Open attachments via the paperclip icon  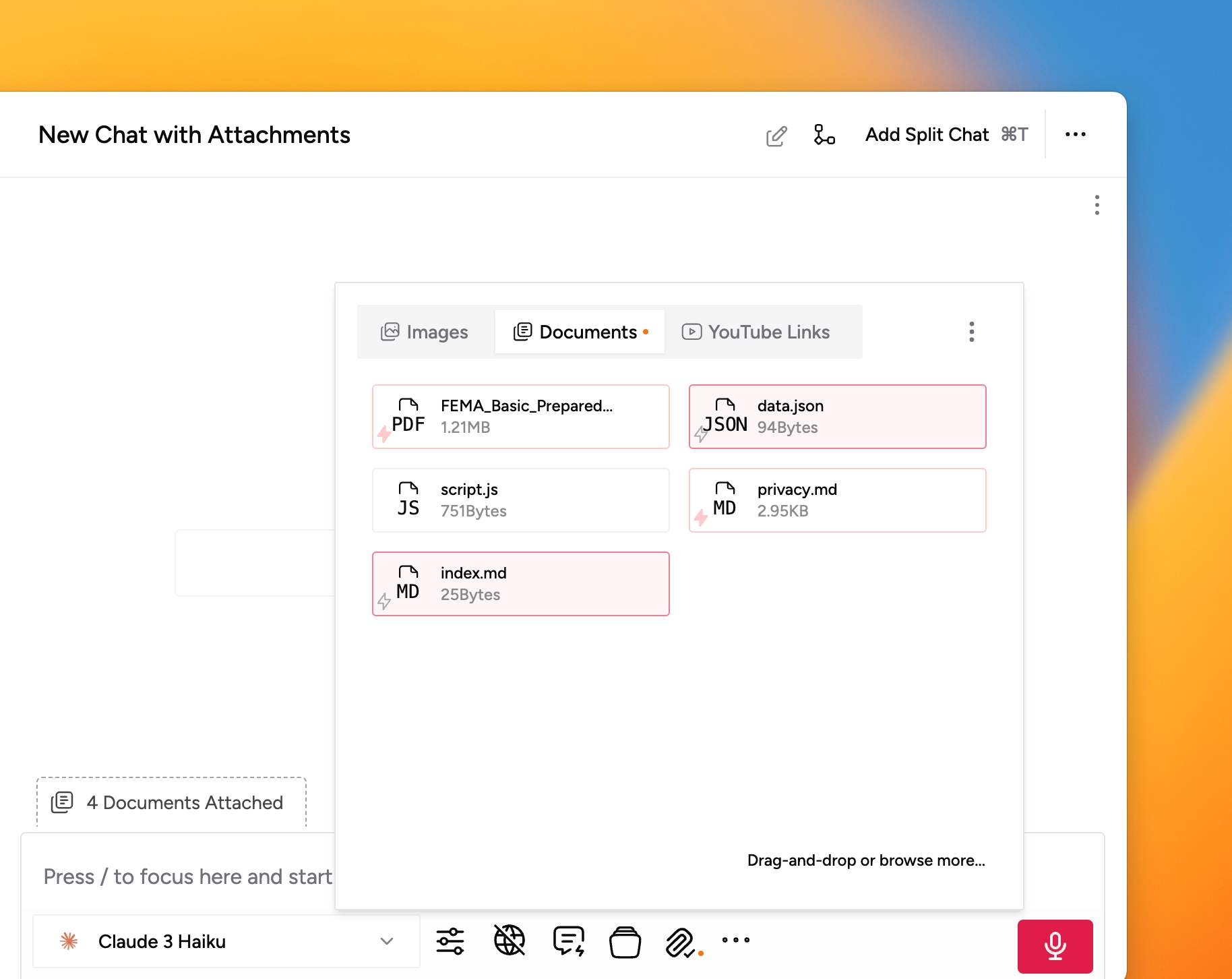tap(681, 941)
